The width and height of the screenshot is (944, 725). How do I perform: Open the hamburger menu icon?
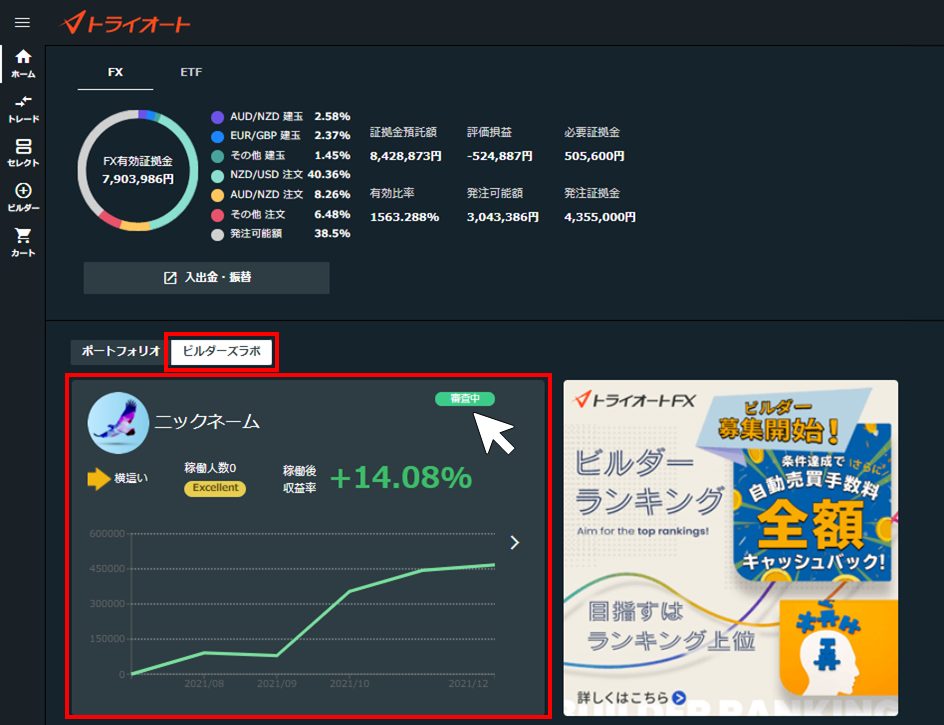point(22,23)
